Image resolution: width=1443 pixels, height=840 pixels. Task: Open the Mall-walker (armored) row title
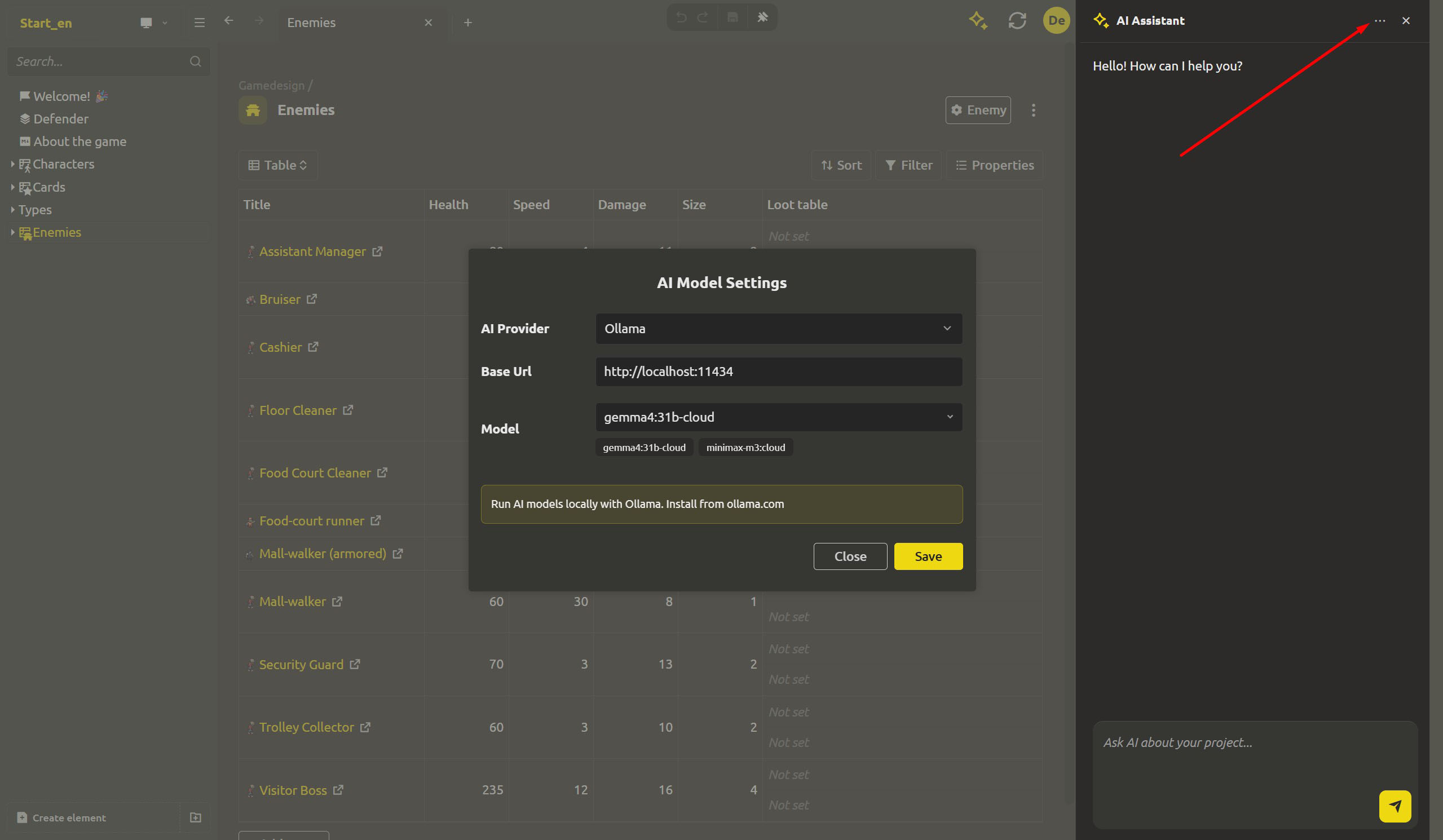(x=323, y=553)
